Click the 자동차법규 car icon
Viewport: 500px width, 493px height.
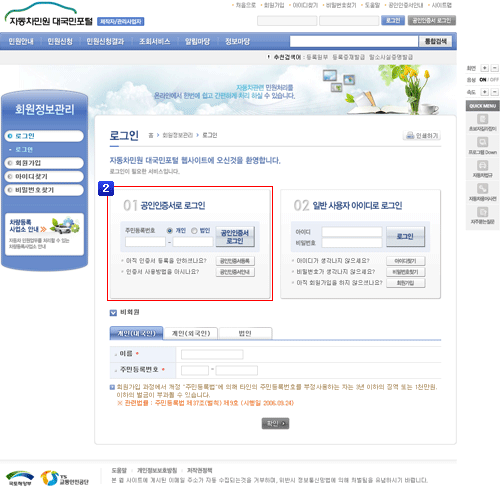pos(482,166)
